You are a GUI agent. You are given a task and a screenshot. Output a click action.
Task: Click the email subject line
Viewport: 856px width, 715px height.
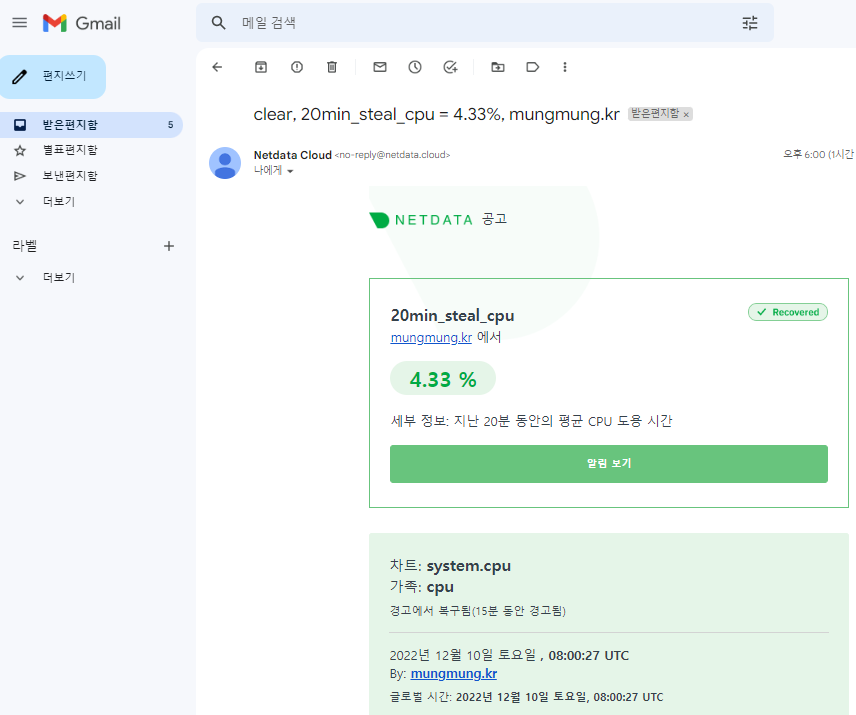(436, 115)
